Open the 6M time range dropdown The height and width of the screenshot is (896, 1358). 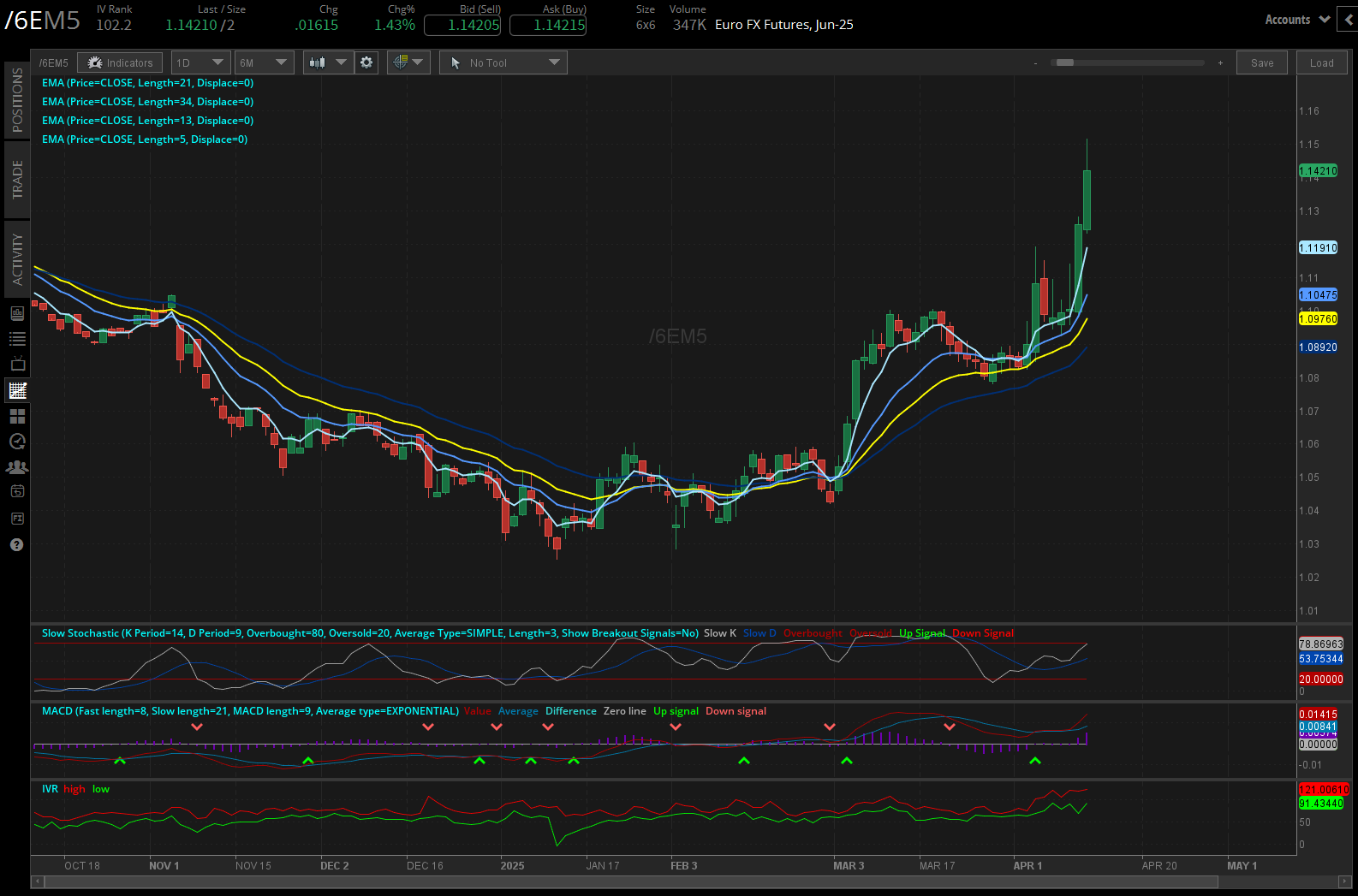tap(264, 62)
